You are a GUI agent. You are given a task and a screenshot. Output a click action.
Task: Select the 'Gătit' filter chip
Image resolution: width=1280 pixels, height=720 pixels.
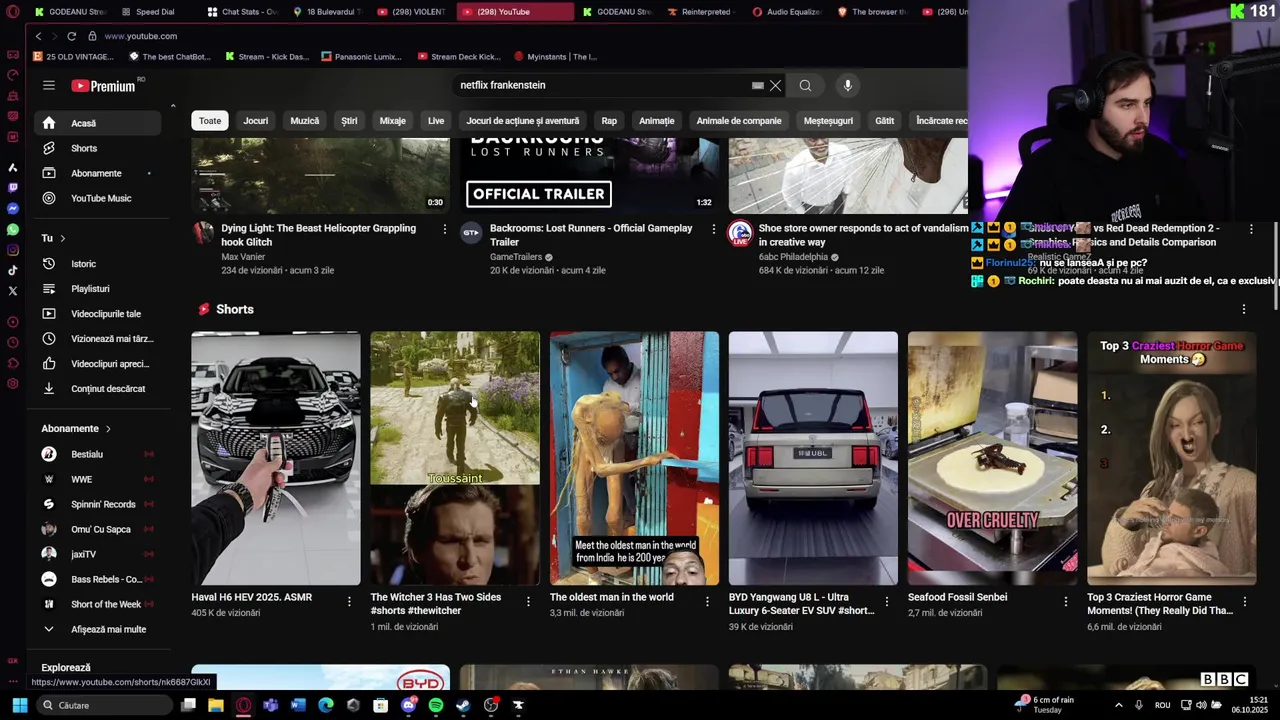click(885, 121)
